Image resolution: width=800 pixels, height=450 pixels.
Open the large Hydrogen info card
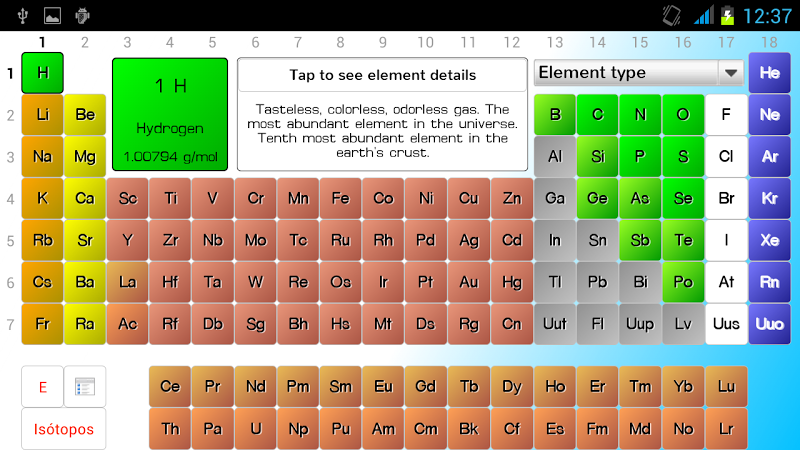(170, 113)
